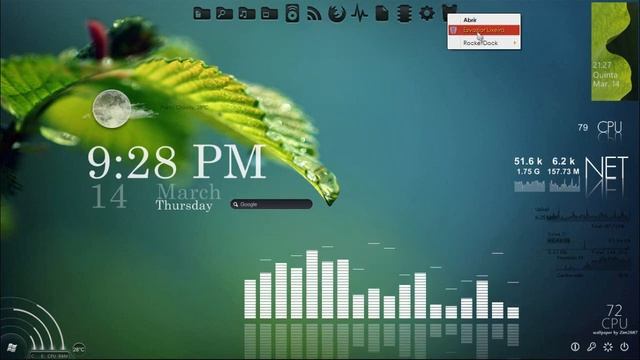Viewport: 640px width, 360px height.
Task: Click the power shutdown icon
Action: [624, 347]
